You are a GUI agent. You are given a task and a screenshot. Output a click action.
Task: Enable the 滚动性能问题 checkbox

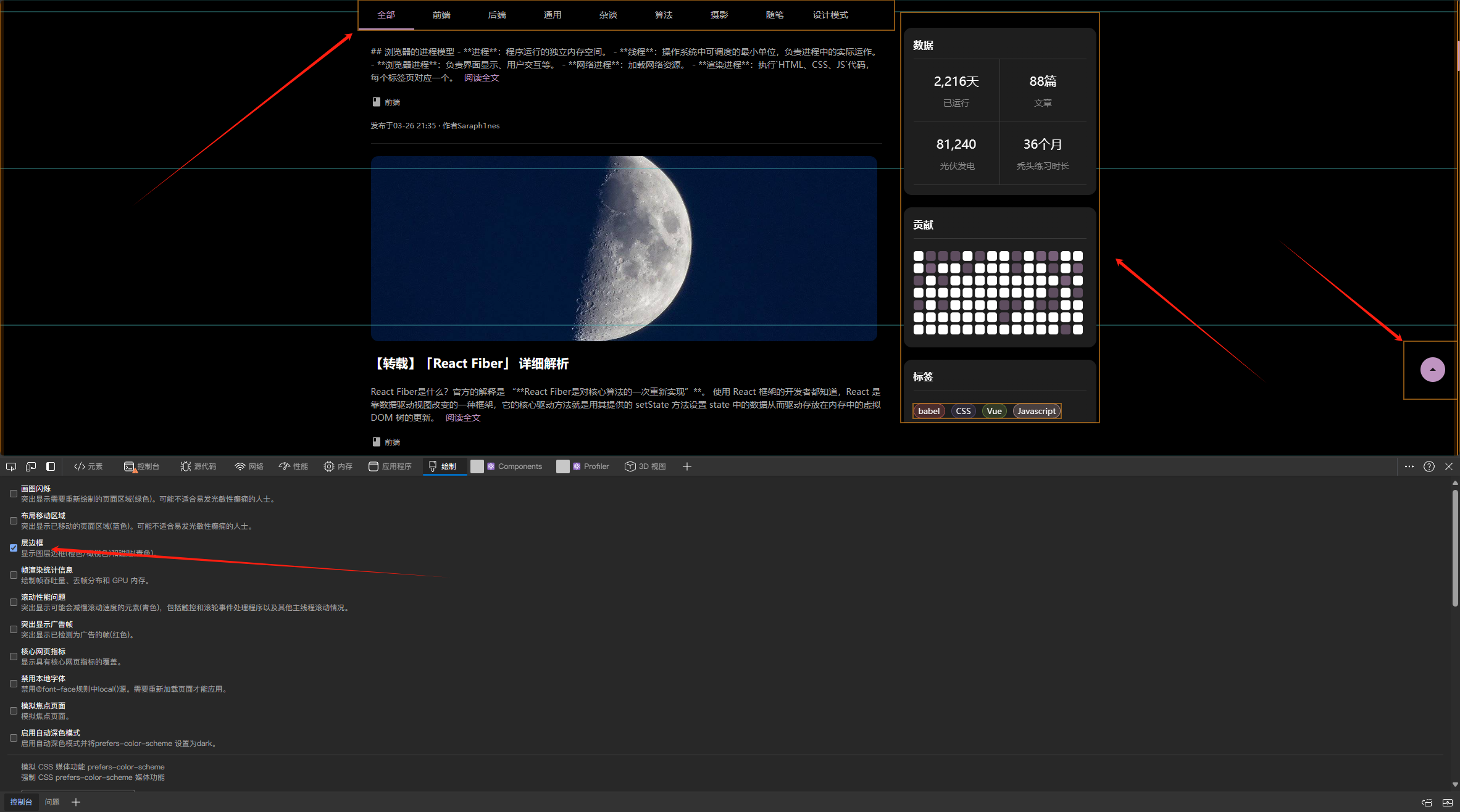coord(14,602)
